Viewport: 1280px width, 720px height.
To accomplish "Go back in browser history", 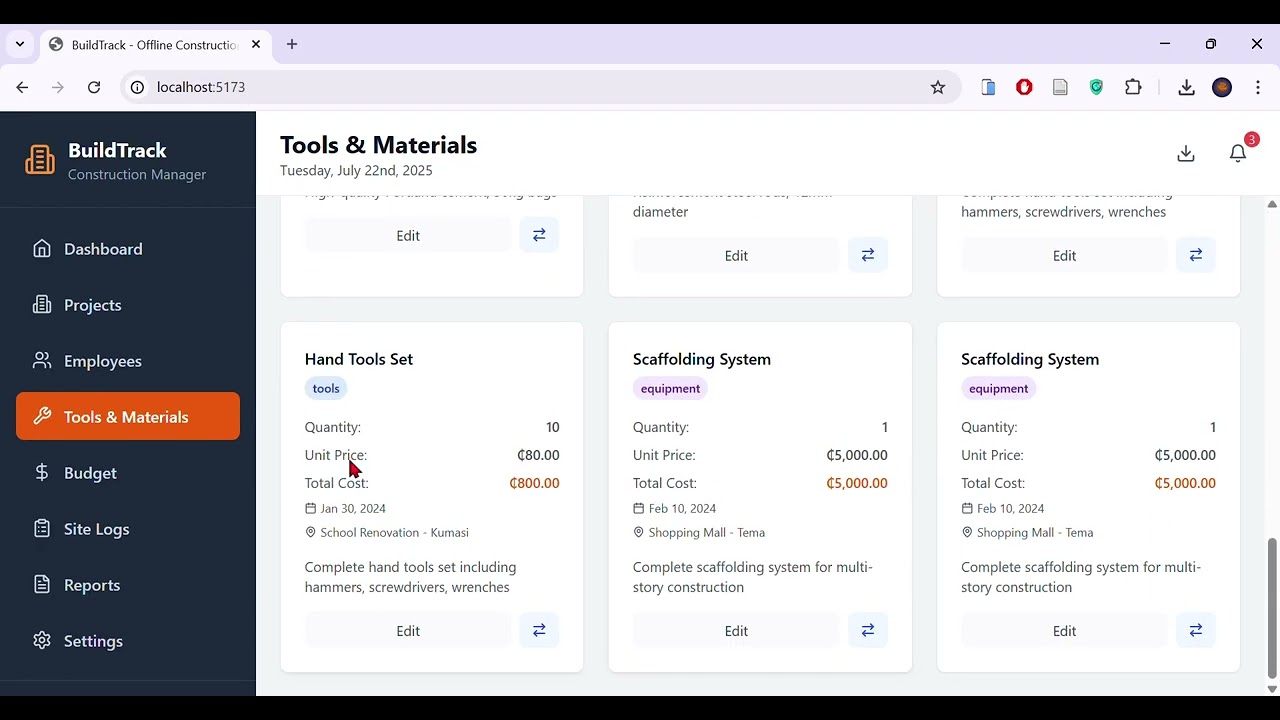I will coord(22,87).
